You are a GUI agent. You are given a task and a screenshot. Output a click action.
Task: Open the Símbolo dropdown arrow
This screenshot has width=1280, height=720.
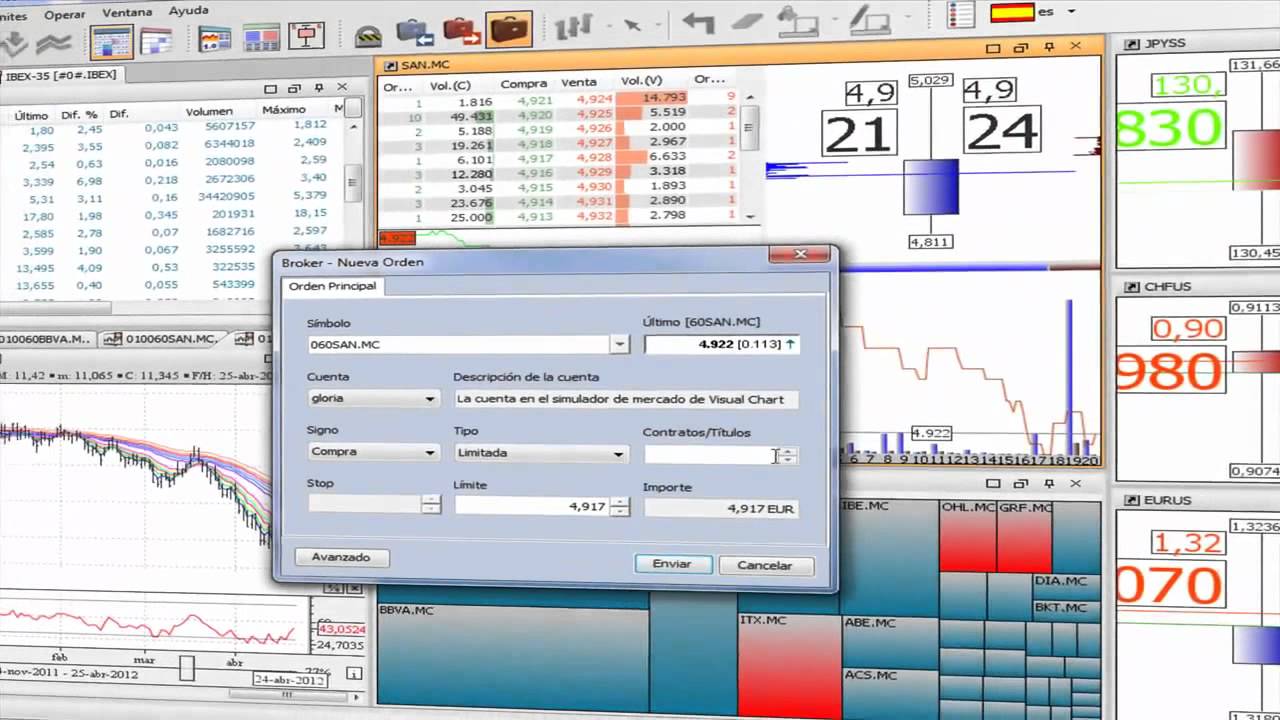pyautogui.click(x=620, y=344)
